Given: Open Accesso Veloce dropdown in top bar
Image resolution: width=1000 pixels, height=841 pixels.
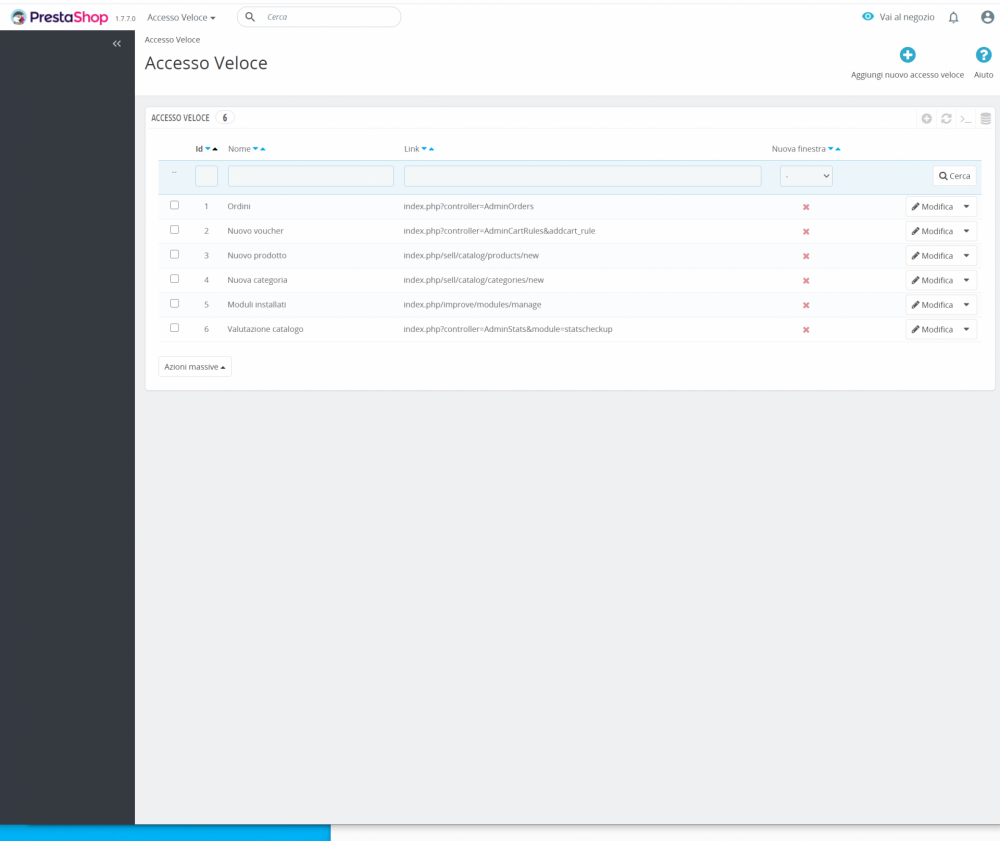Looking at the screenshot, I should (181, 17).
